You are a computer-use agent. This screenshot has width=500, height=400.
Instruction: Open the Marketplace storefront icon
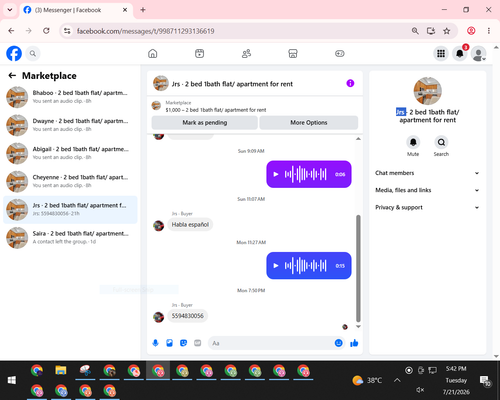293,53
